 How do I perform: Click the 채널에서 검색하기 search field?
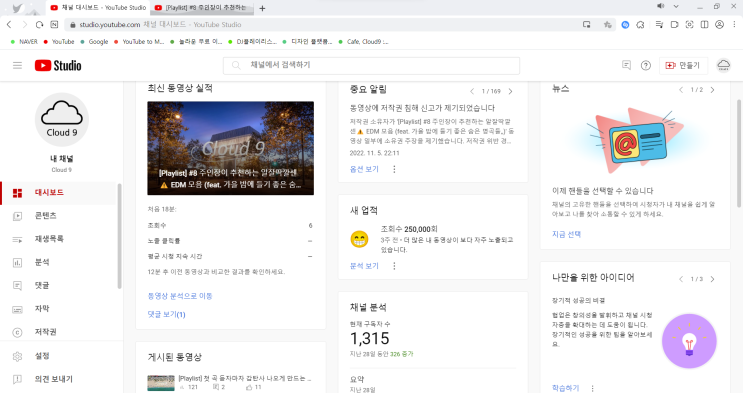(371, 65)
